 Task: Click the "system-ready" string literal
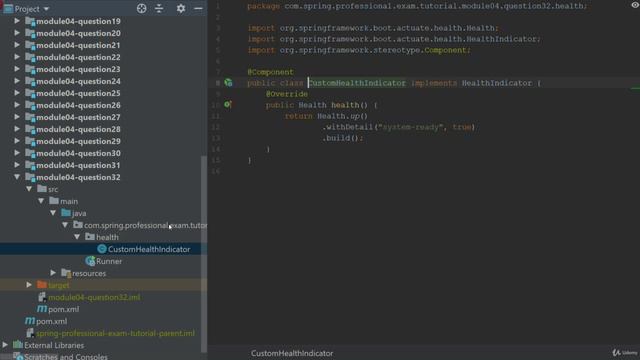pyautogui.click(x=410, y=127)
